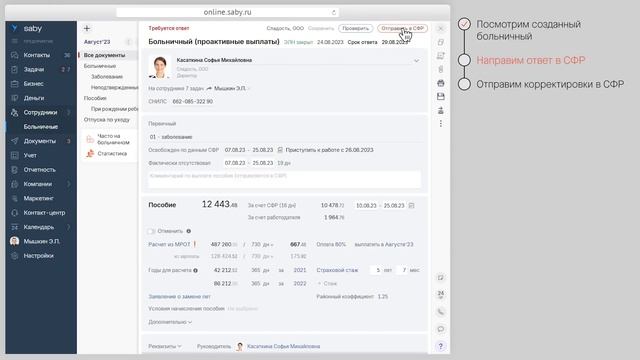Click the Контакт-центр headset icon

pos(15,213)
